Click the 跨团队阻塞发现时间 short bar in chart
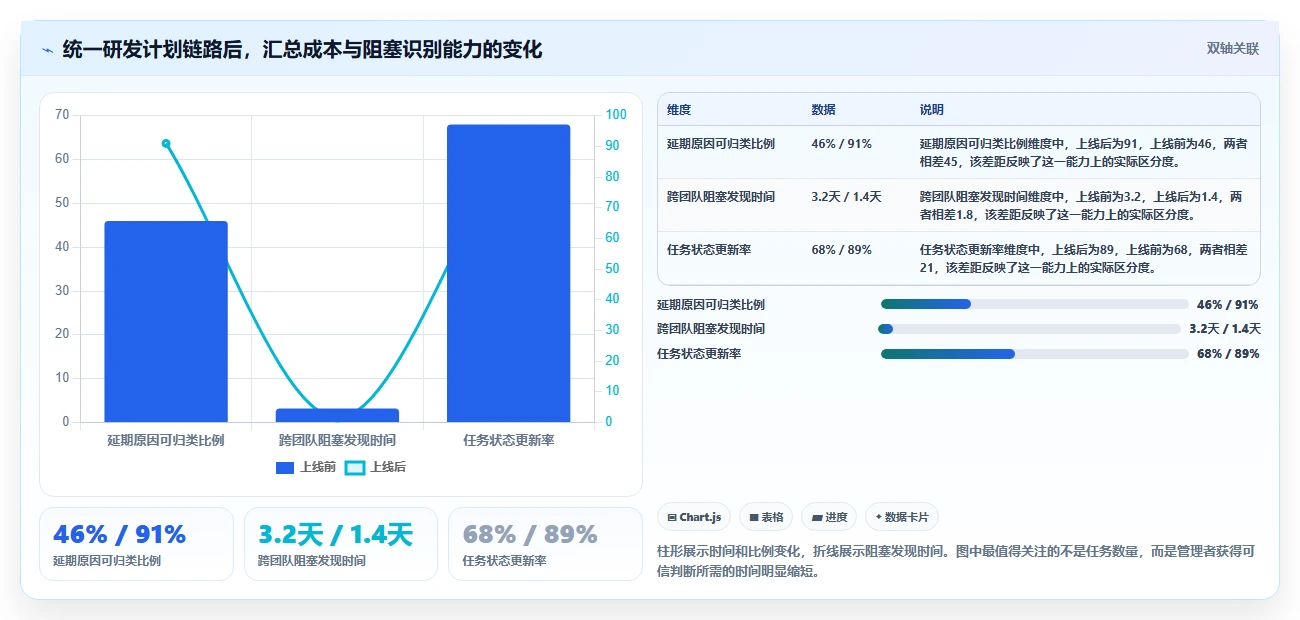 (337, 415)
